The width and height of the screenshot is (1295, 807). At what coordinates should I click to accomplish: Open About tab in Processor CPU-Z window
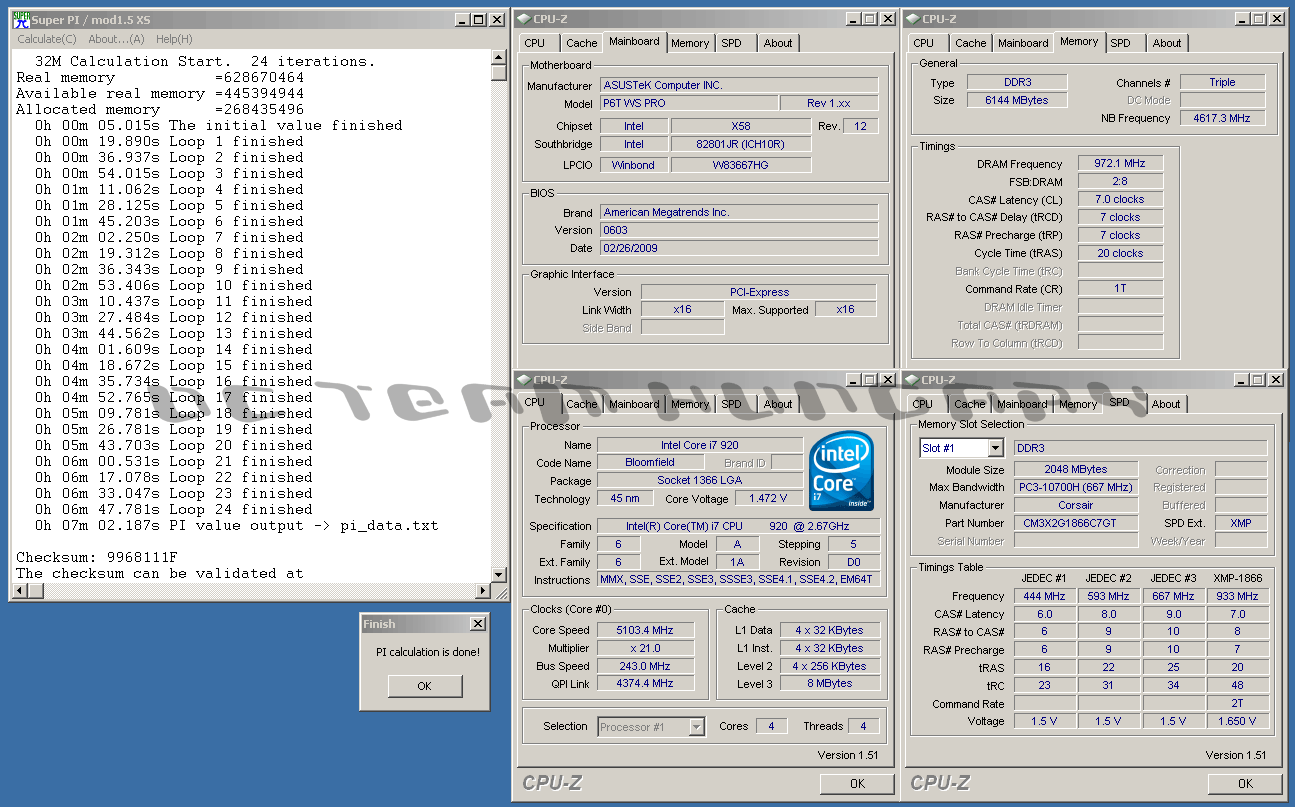(778, 404)
